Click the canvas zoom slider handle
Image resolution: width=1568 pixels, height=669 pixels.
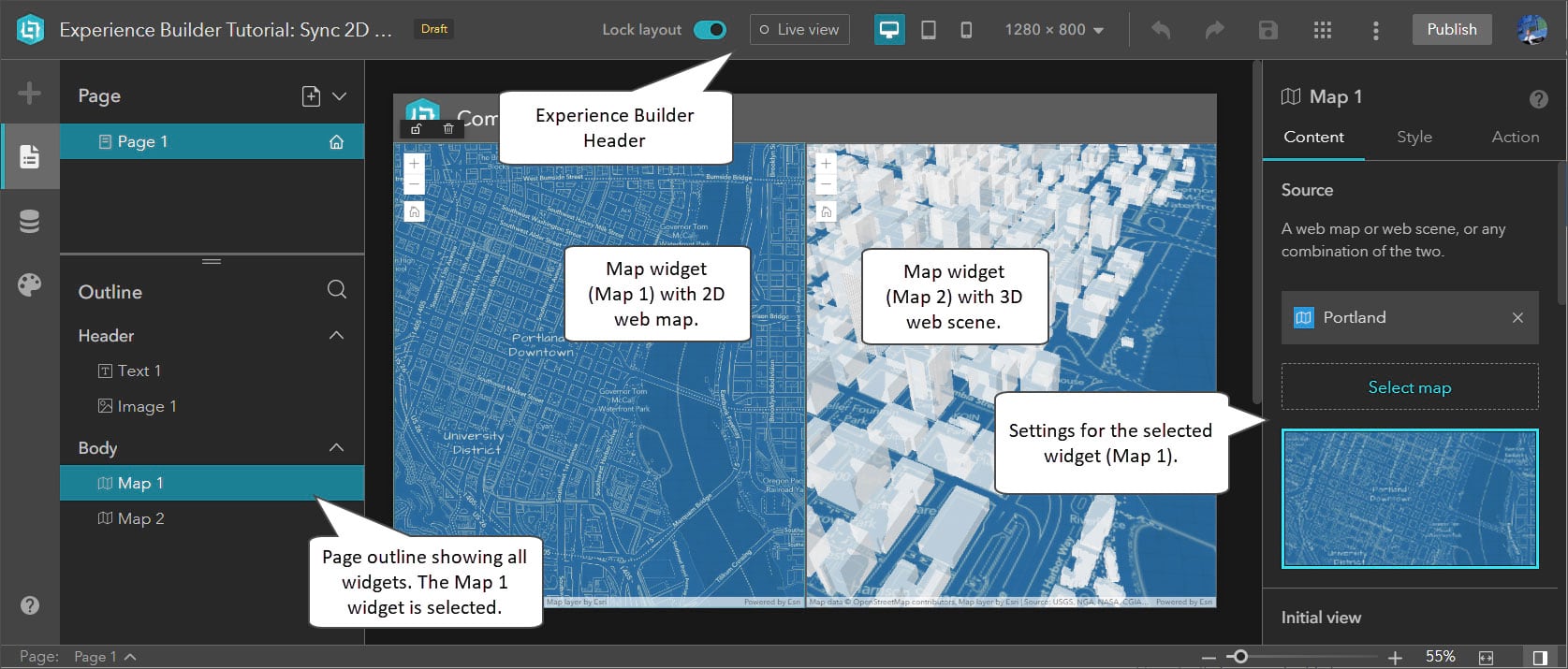(x=1239, y=657)
